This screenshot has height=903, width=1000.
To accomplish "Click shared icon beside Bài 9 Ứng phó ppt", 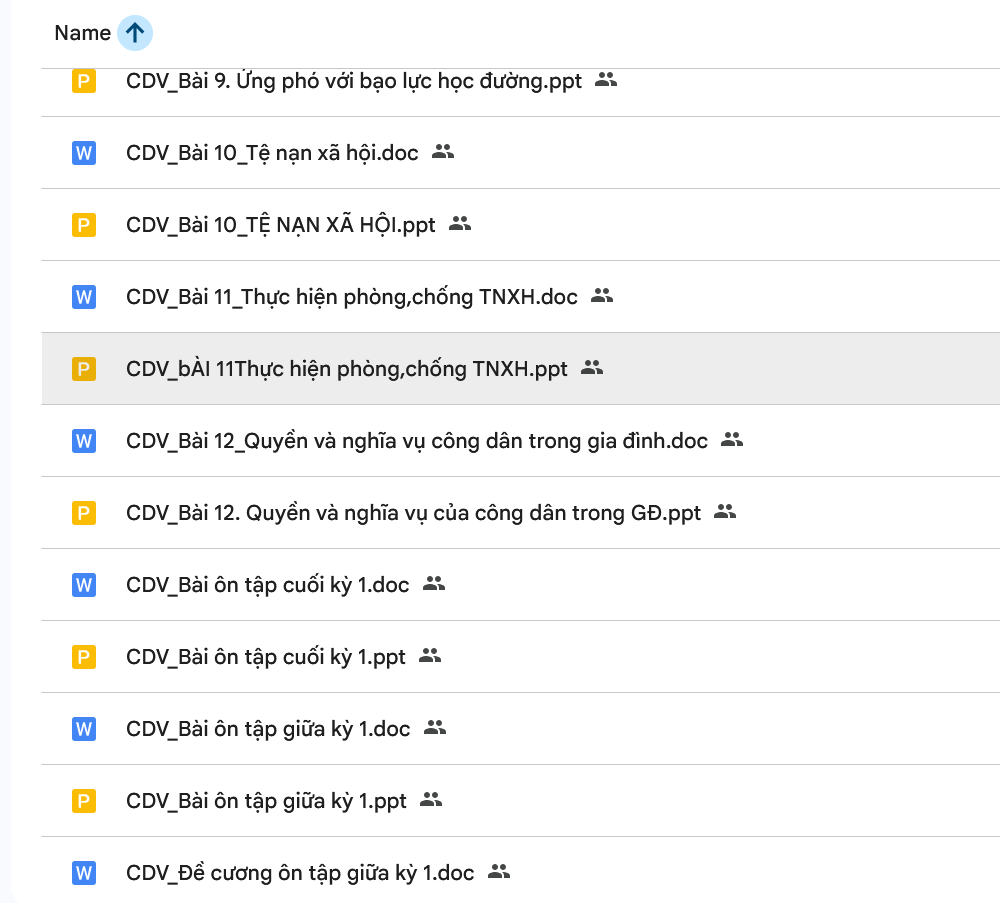I will 606,80.
